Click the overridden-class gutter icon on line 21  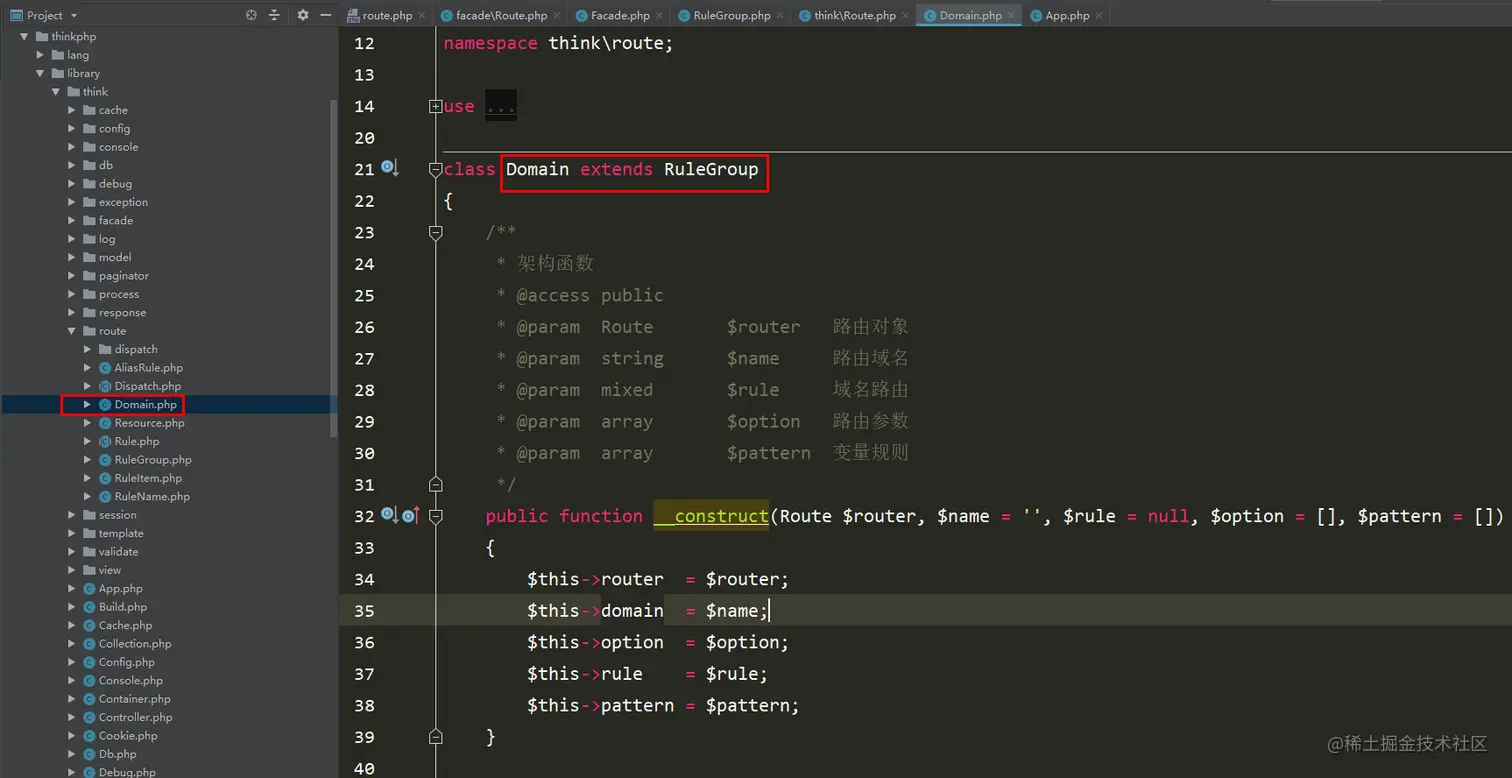(x=390, y=168)
